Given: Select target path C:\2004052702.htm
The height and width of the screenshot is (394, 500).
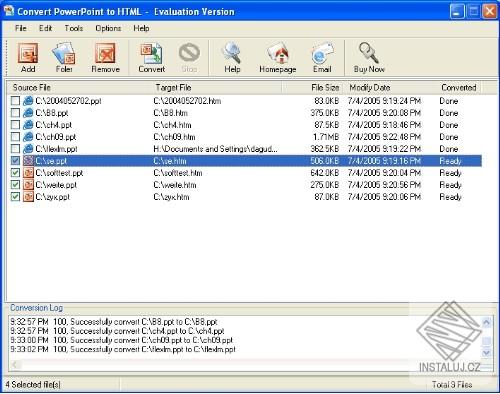Looking at the screenshot, I should 187,101.
